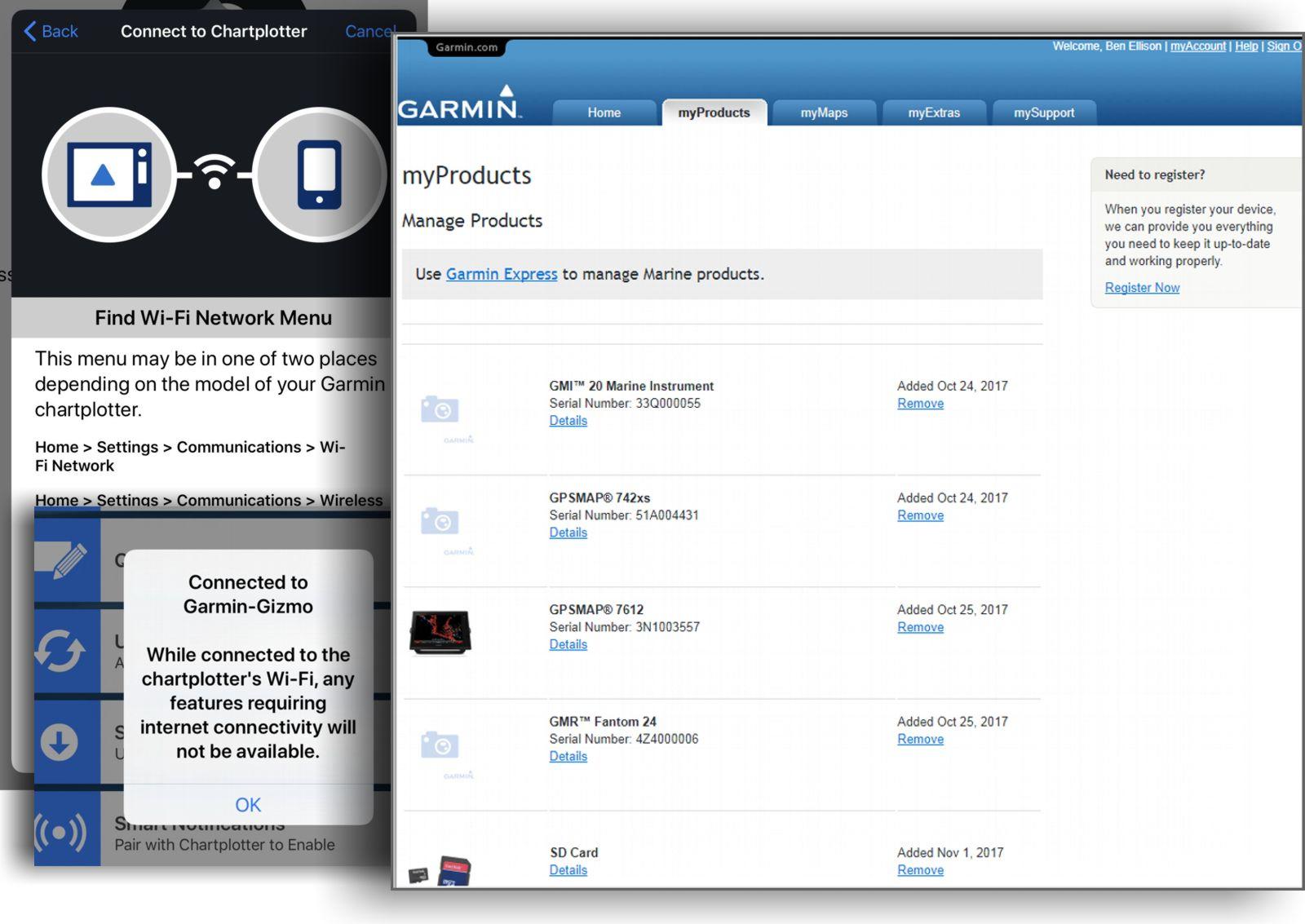Image resolution: width=1305 pixels, height=924 pixels.
Task: Remove the GPSMAP 7612 product
Action: click(920, 627)
